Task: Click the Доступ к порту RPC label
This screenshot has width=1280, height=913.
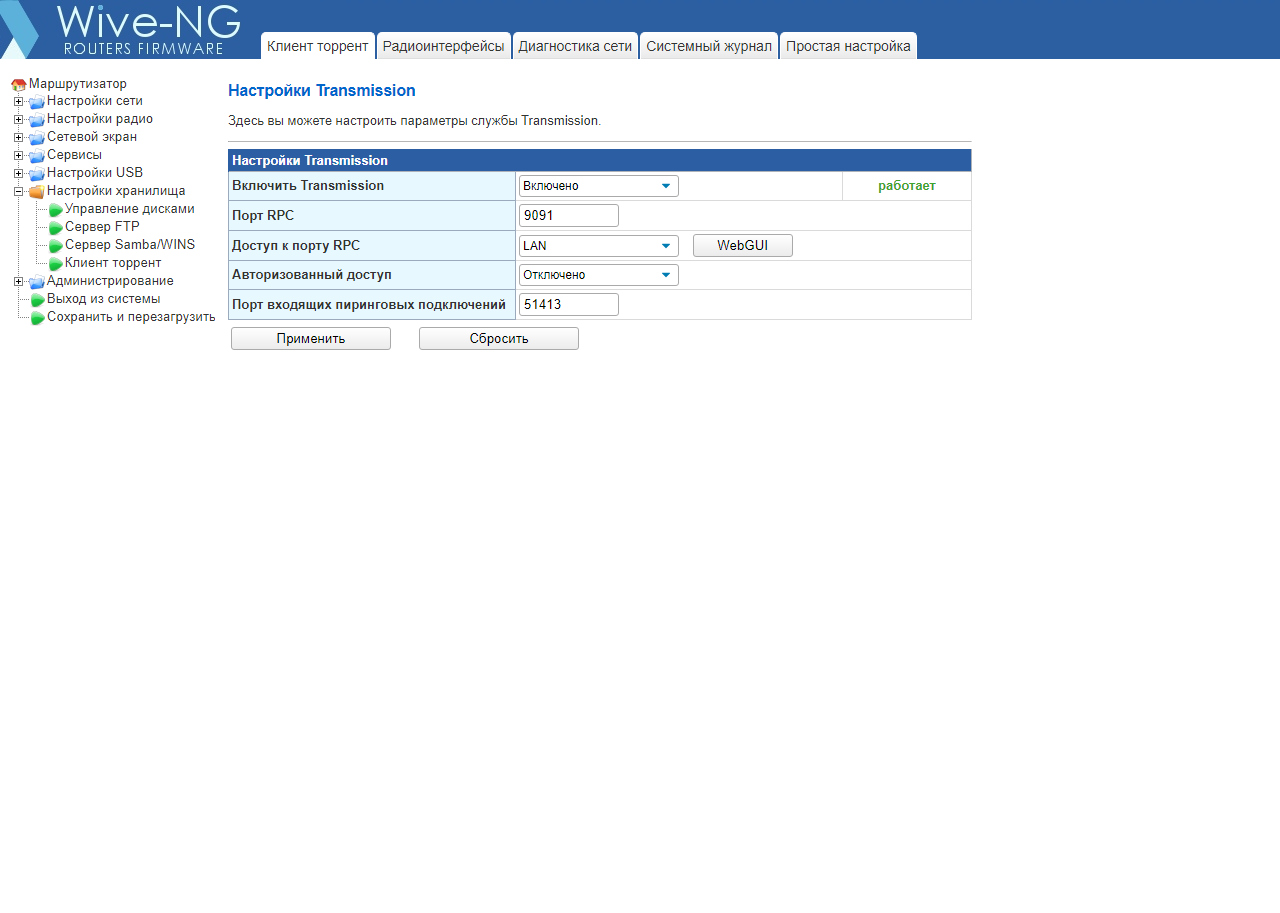Action: (296, 246)
